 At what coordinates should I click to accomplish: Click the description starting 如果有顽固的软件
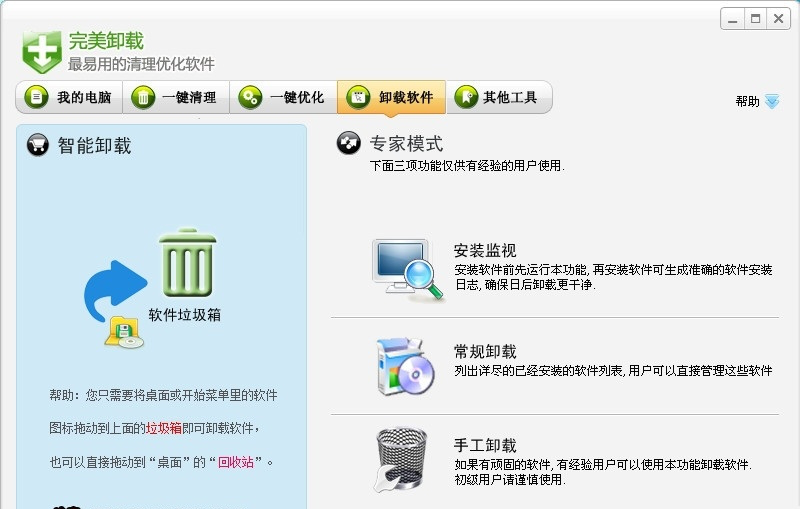click(603, 472)
